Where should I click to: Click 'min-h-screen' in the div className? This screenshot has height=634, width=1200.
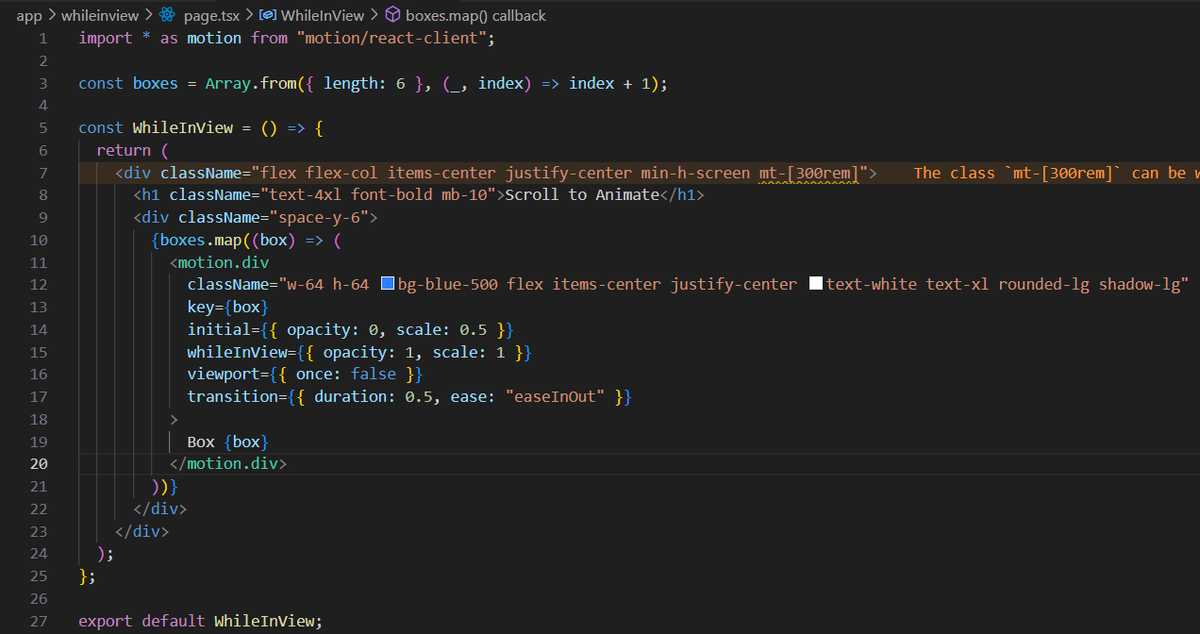tap(695, 173)
